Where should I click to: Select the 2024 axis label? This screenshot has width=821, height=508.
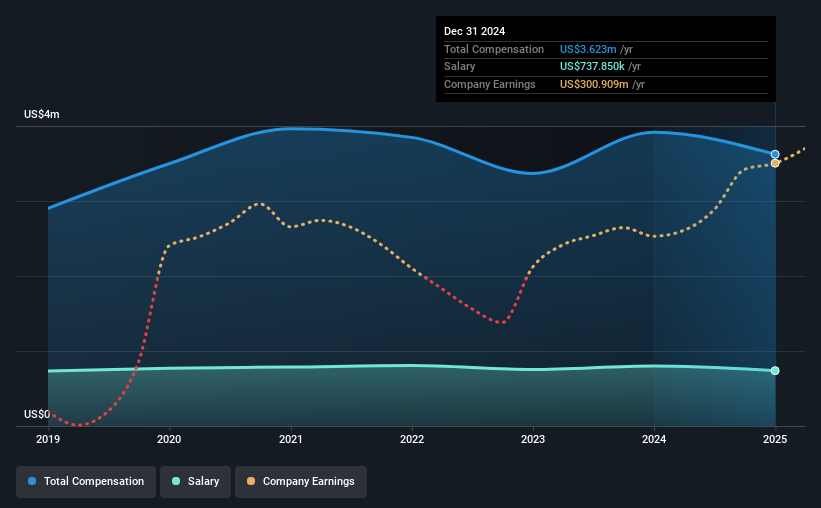(654, 439)
